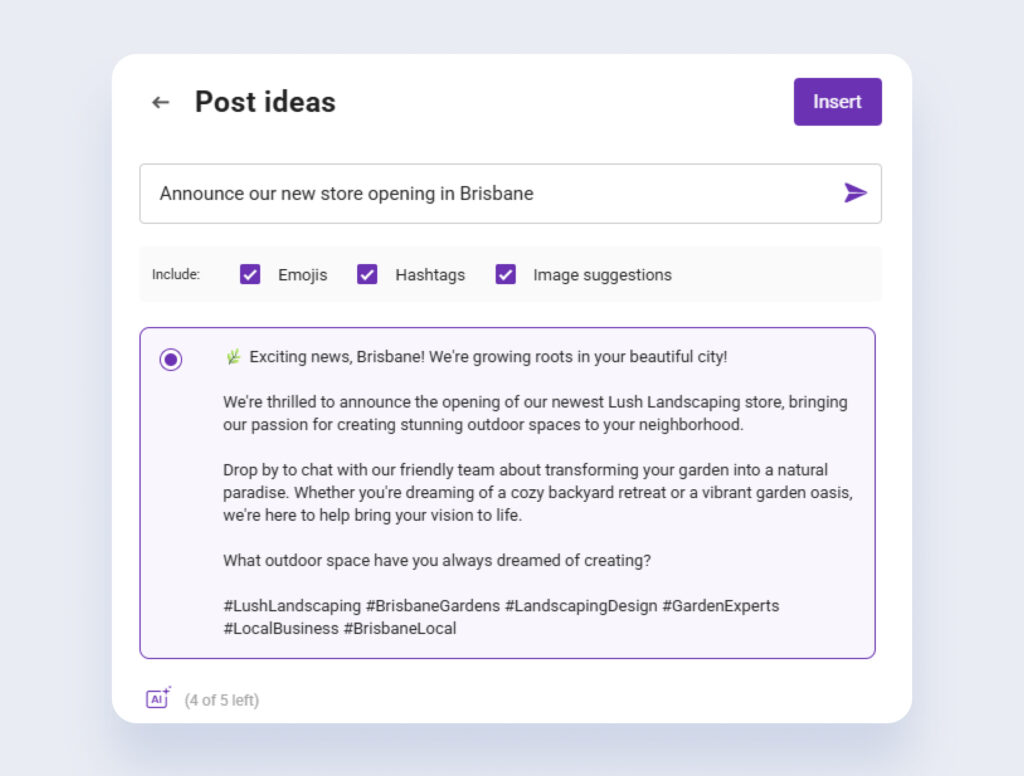Image resolution: width=1024 pixels, height=776 pixels.
Task: Disable the Image suggestions checkbox
Action: click(505, 274)
